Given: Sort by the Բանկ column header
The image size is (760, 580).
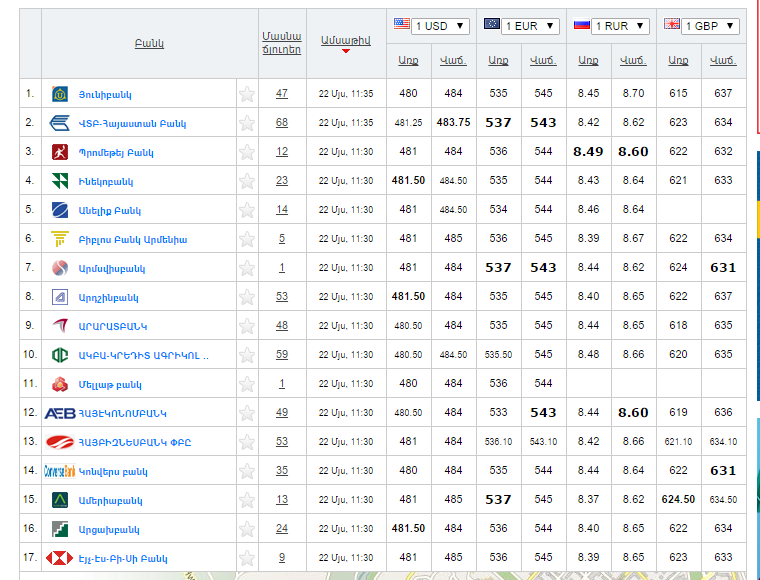Looking at the screenshot, I should 149,44.
